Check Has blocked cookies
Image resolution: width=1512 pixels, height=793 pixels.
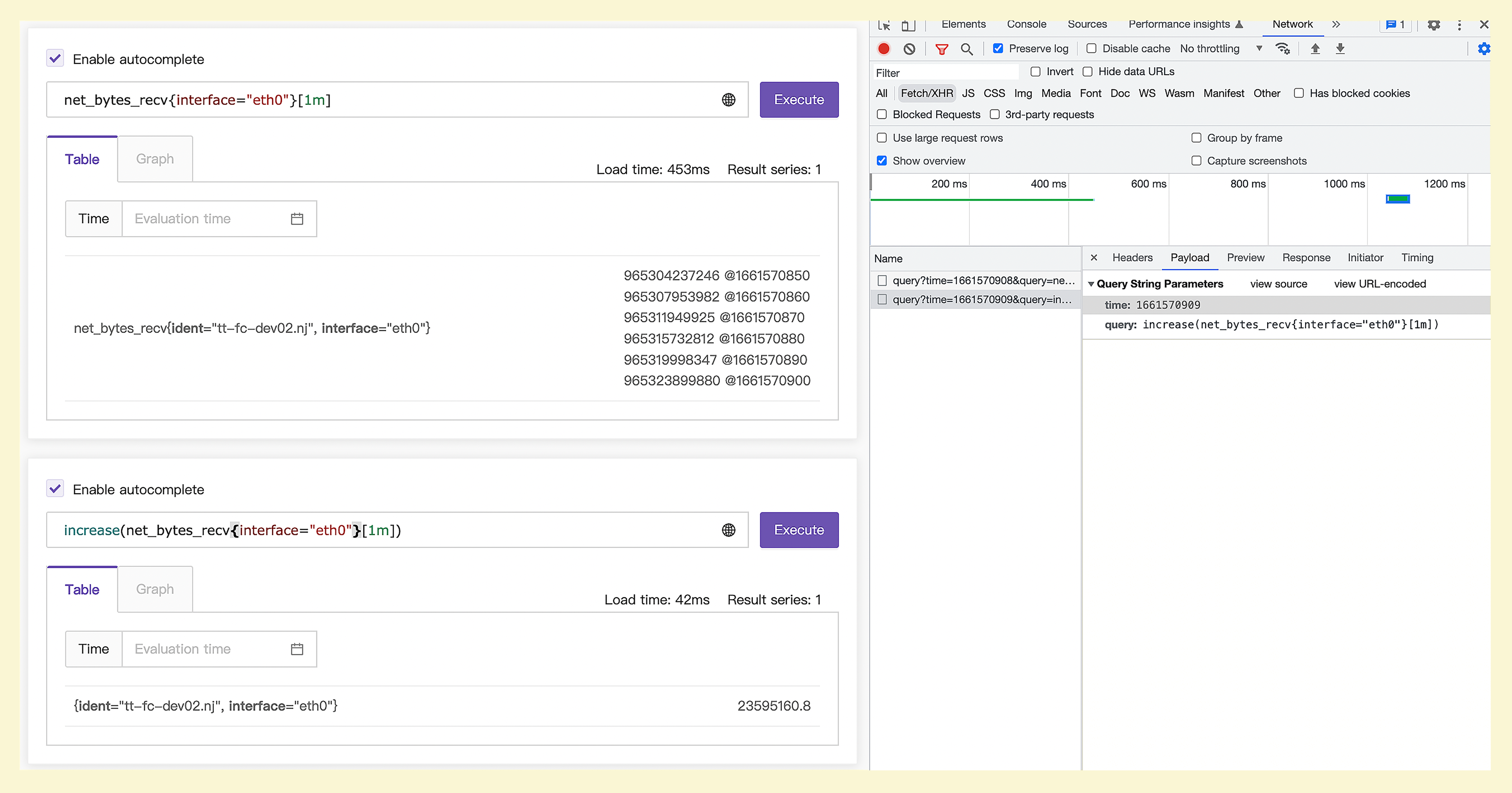click(1299, 93)
